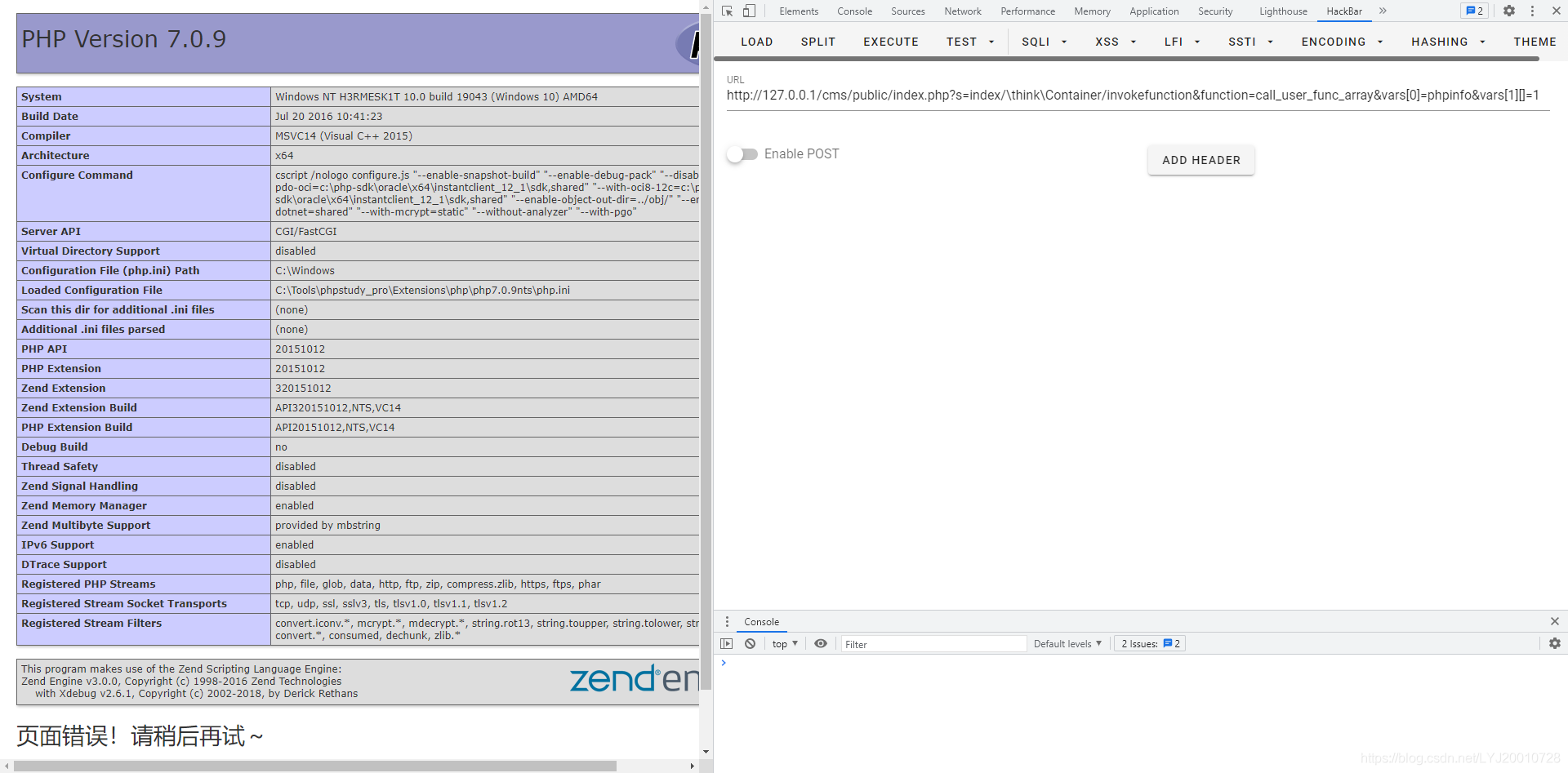Toggle the device toolbar icon
The image size is (1568, 773).
[749, 11]
